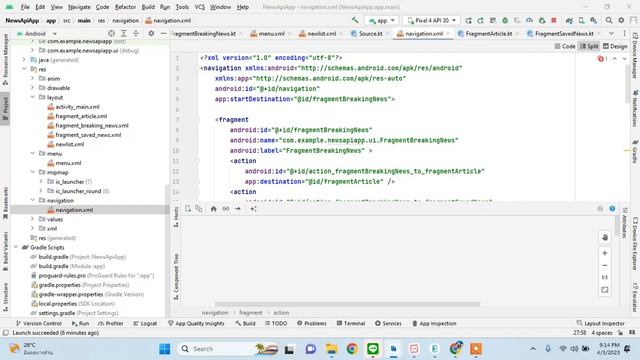This screenshot has height=360, width=640.
Task: Open the Profile app gauge icon
Action: pos(529,20)
